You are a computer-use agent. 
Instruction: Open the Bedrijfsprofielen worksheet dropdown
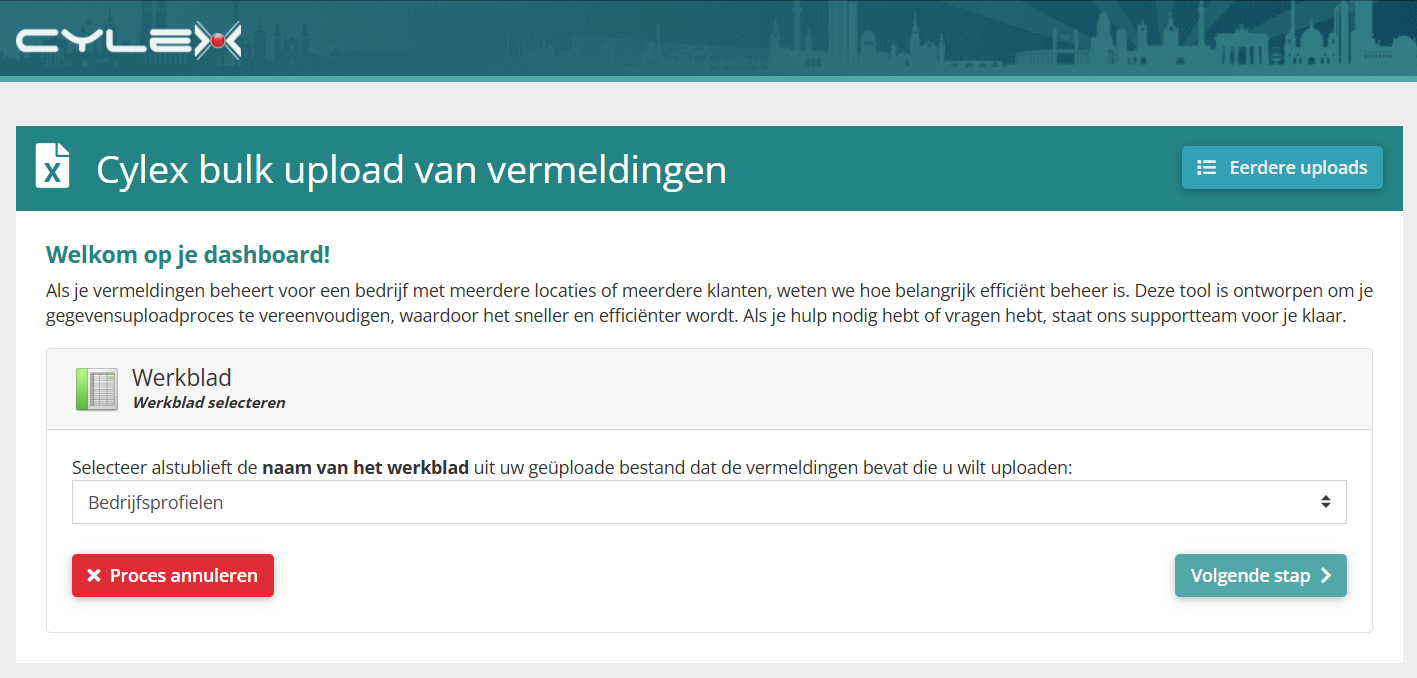(x=709, y=502)
